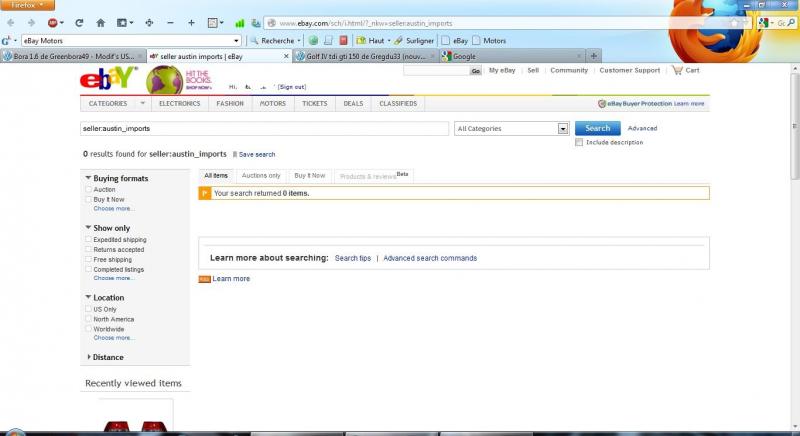The image size is (800, 436).
Task: Switch to the Golf IV tdi gti 150 tab
Action: click(366, 56)
